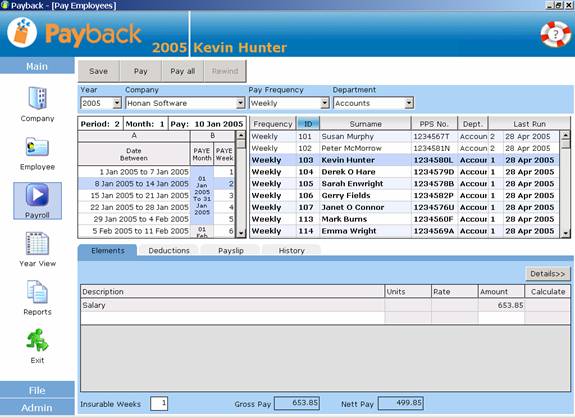Click the Pay button
Viewport: 575px width, 418px height.
[x=140, y=71]
